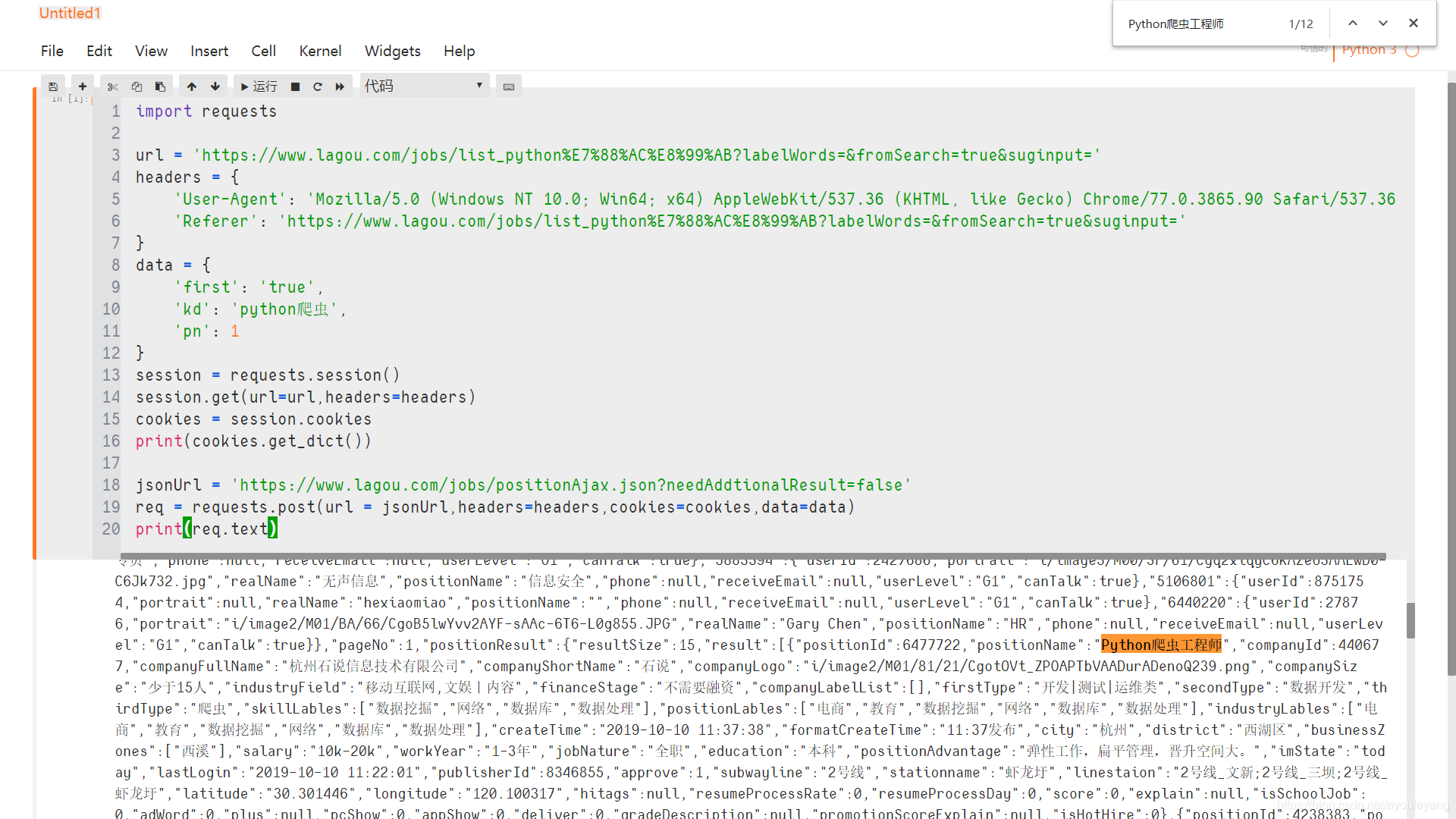The image size is (1456, 819).
Task: Restart and run all with fast-forward icon
Action: click(340, 86)
